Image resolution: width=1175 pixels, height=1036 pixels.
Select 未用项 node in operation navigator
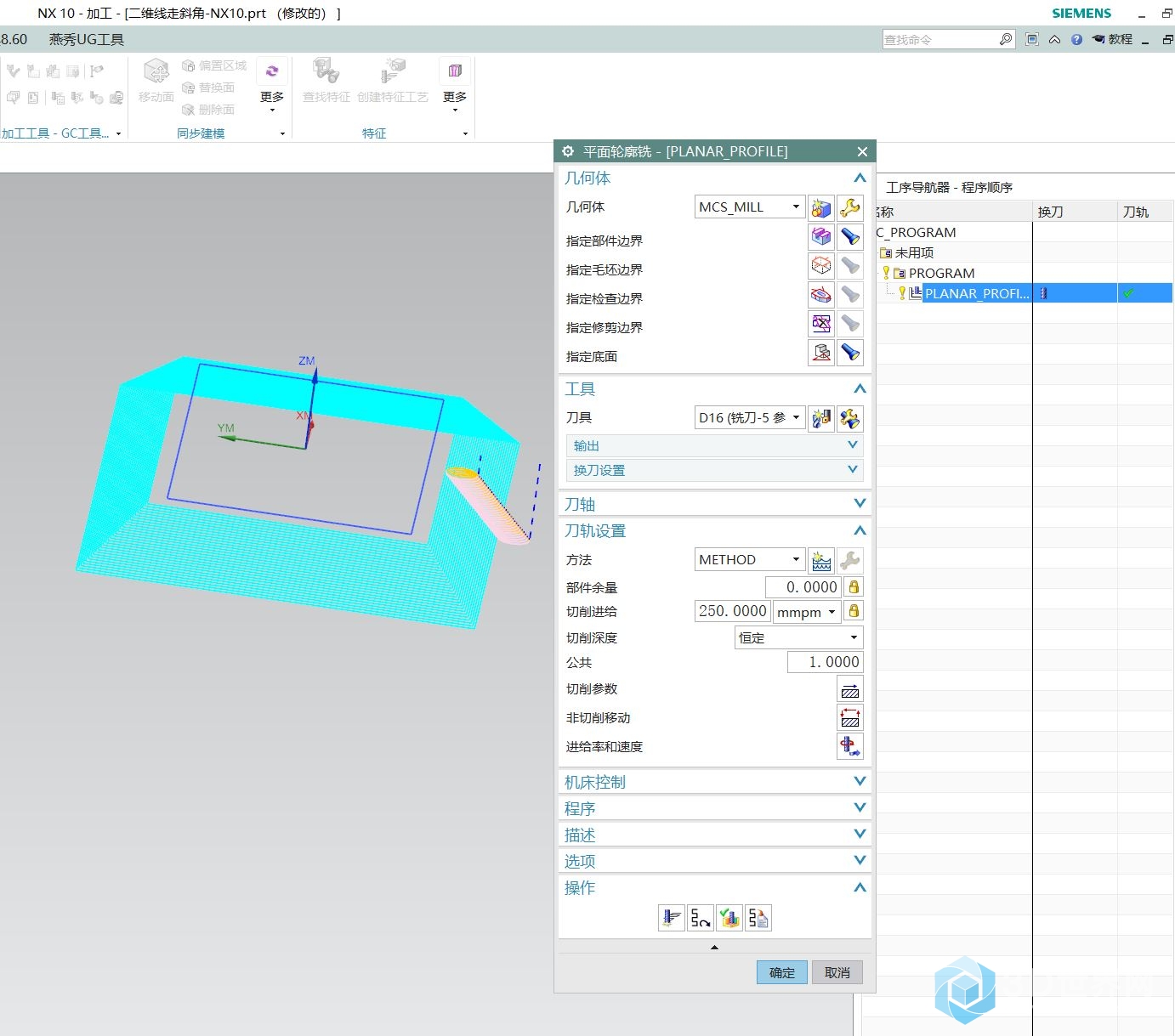point(914,252)
